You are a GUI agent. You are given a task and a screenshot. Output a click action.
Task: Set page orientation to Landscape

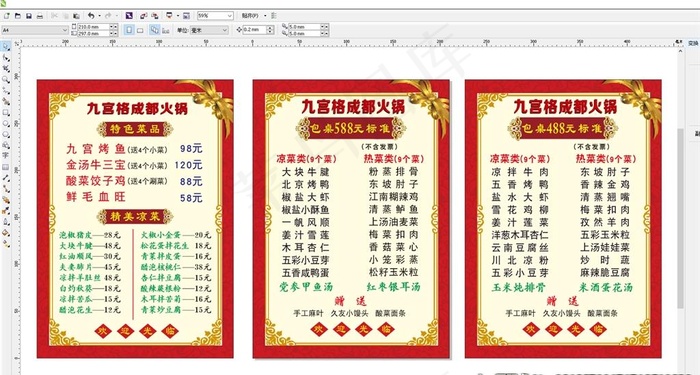140,30
